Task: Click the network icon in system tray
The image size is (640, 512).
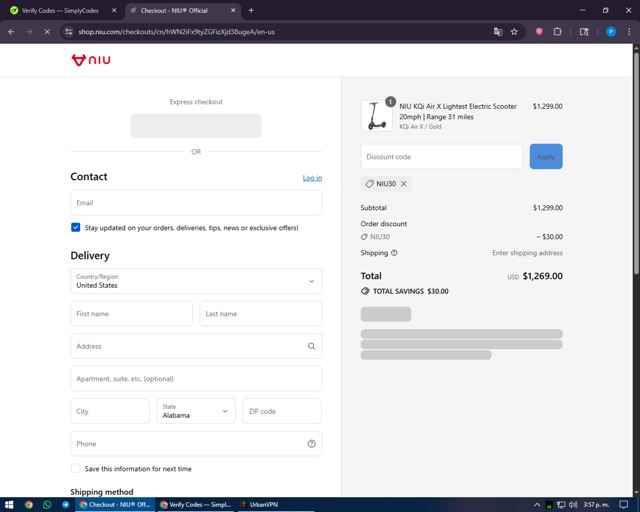Action: point(561,505)
